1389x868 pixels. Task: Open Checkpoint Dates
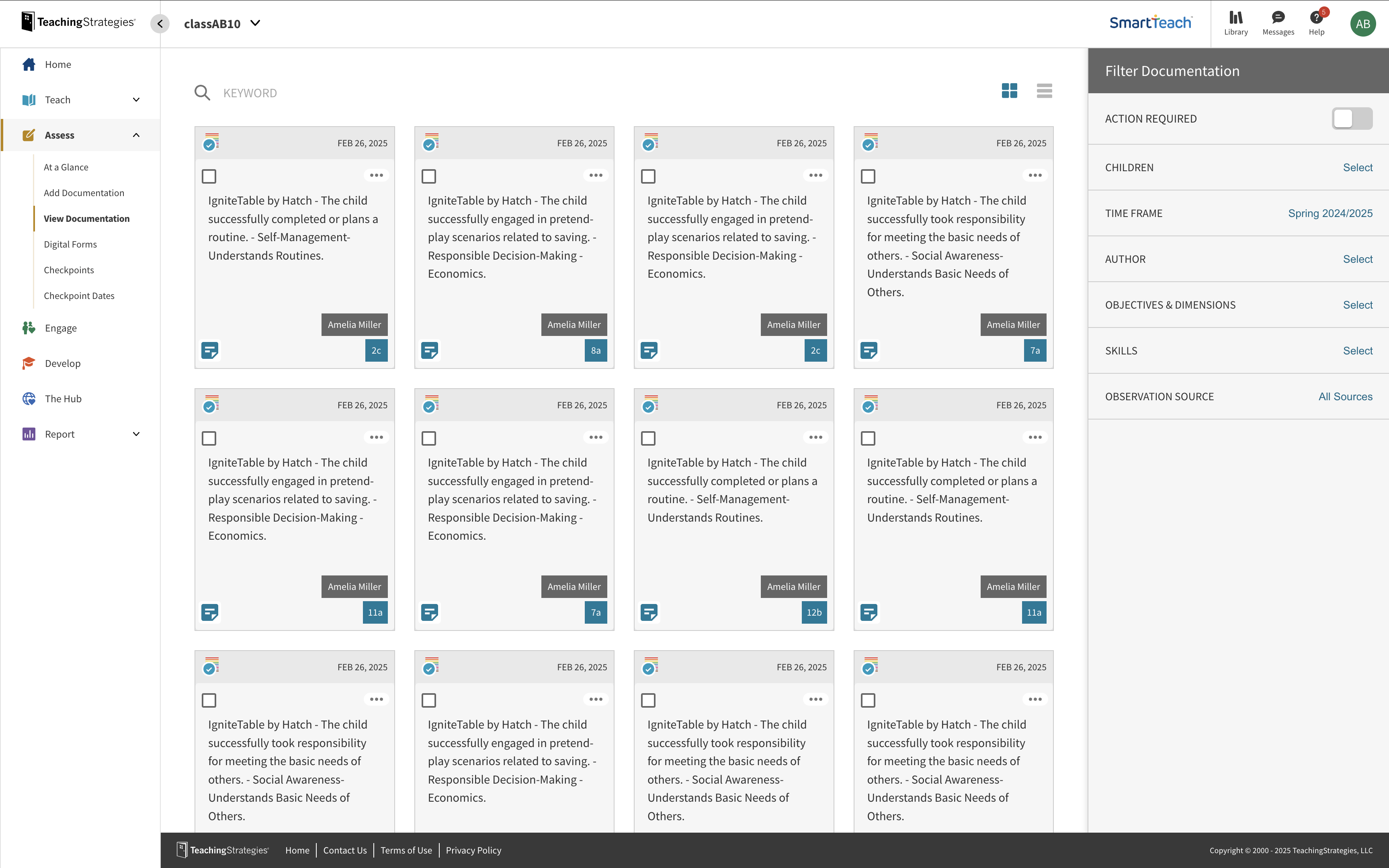79,296
